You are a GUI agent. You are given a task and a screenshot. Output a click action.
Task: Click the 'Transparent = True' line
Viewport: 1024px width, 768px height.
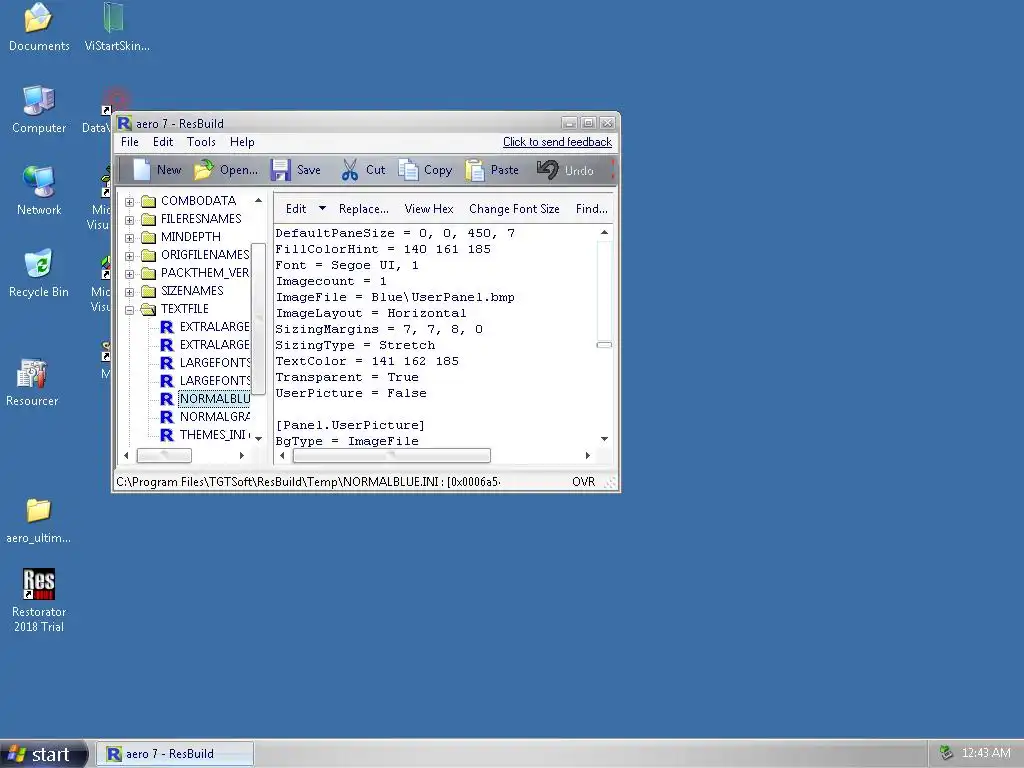coord(347,377)
